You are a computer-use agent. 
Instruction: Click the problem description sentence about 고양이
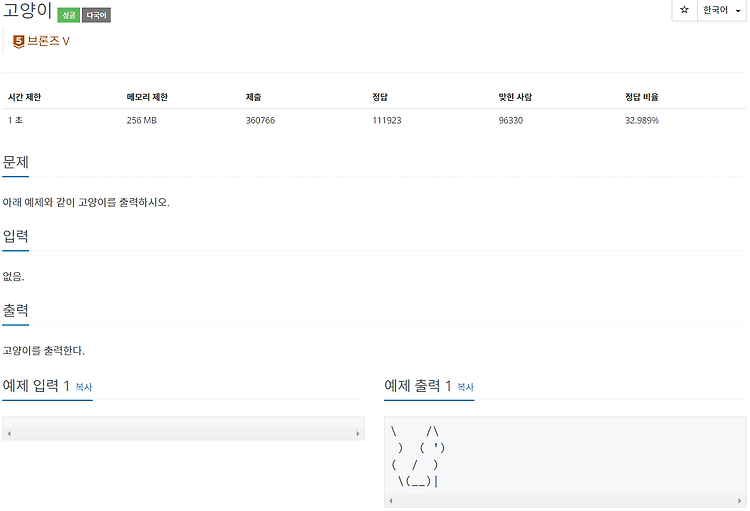point(86,202)
